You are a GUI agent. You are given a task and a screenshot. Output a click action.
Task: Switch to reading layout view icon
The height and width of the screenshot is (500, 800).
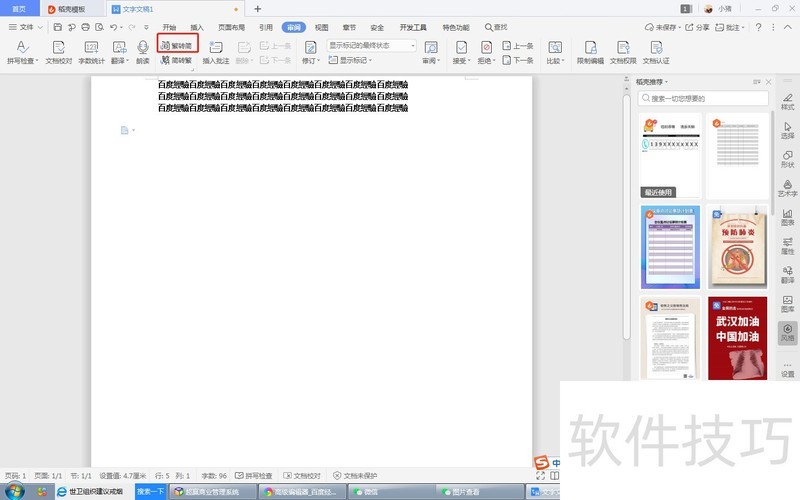(x=554, y=476)
